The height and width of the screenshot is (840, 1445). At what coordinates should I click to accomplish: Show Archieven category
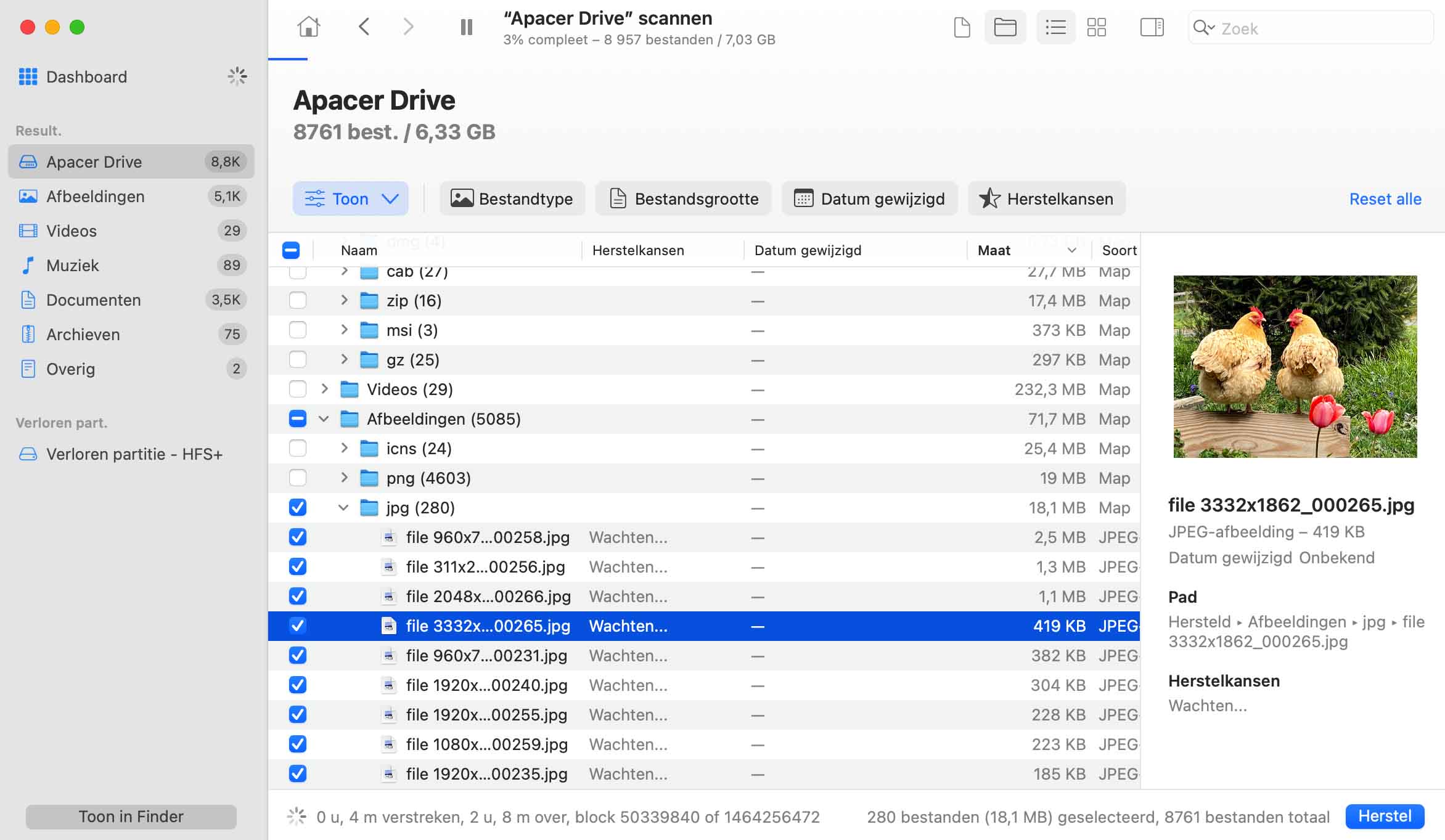(x=131, y=334)
